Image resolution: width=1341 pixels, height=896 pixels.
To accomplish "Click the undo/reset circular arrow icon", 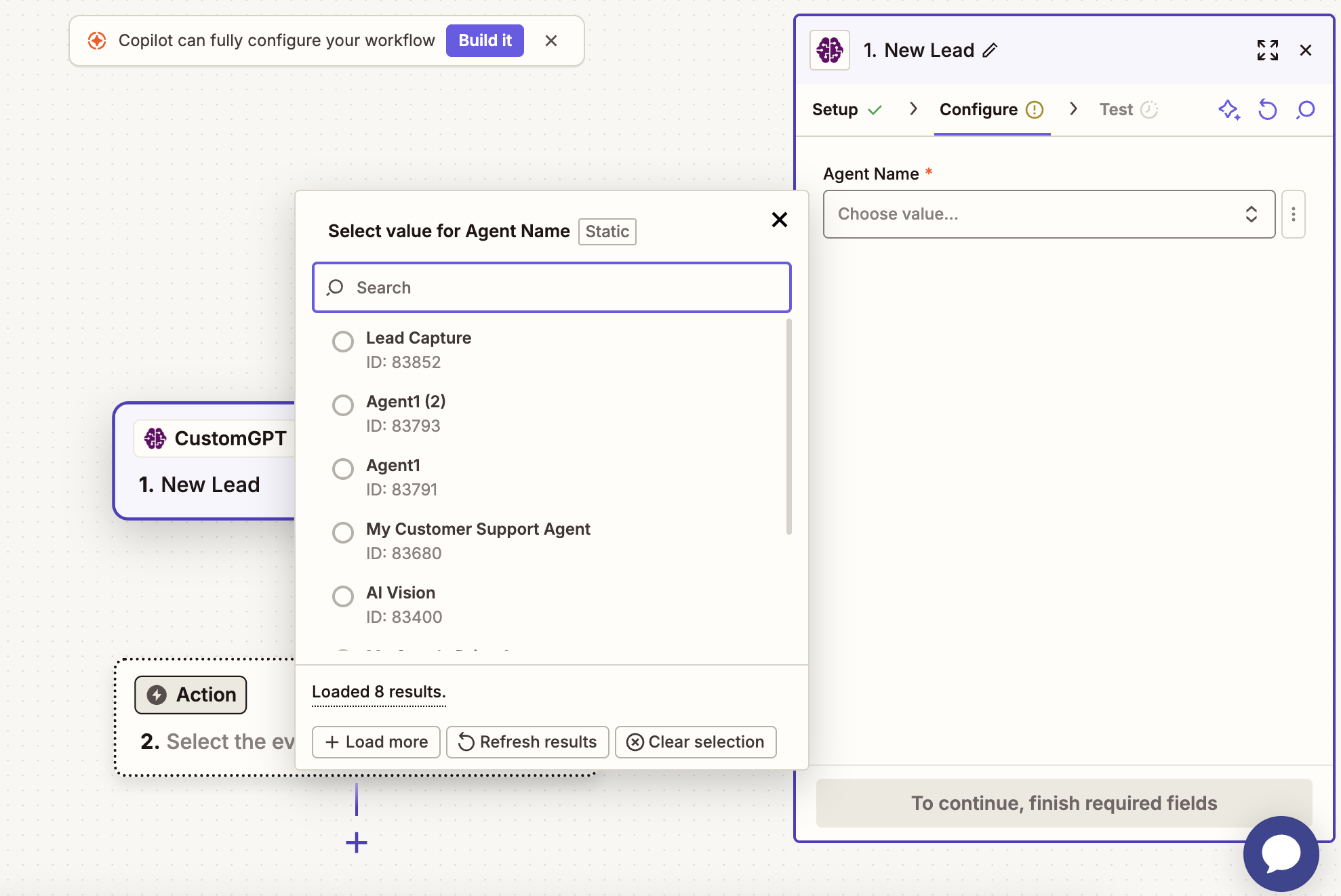I will tap(1267, 110).
